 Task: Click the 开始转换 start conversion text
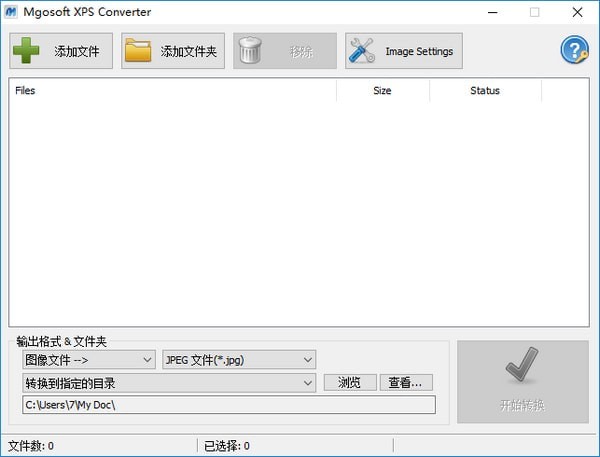pyautogui.click(x=522, y=405)
